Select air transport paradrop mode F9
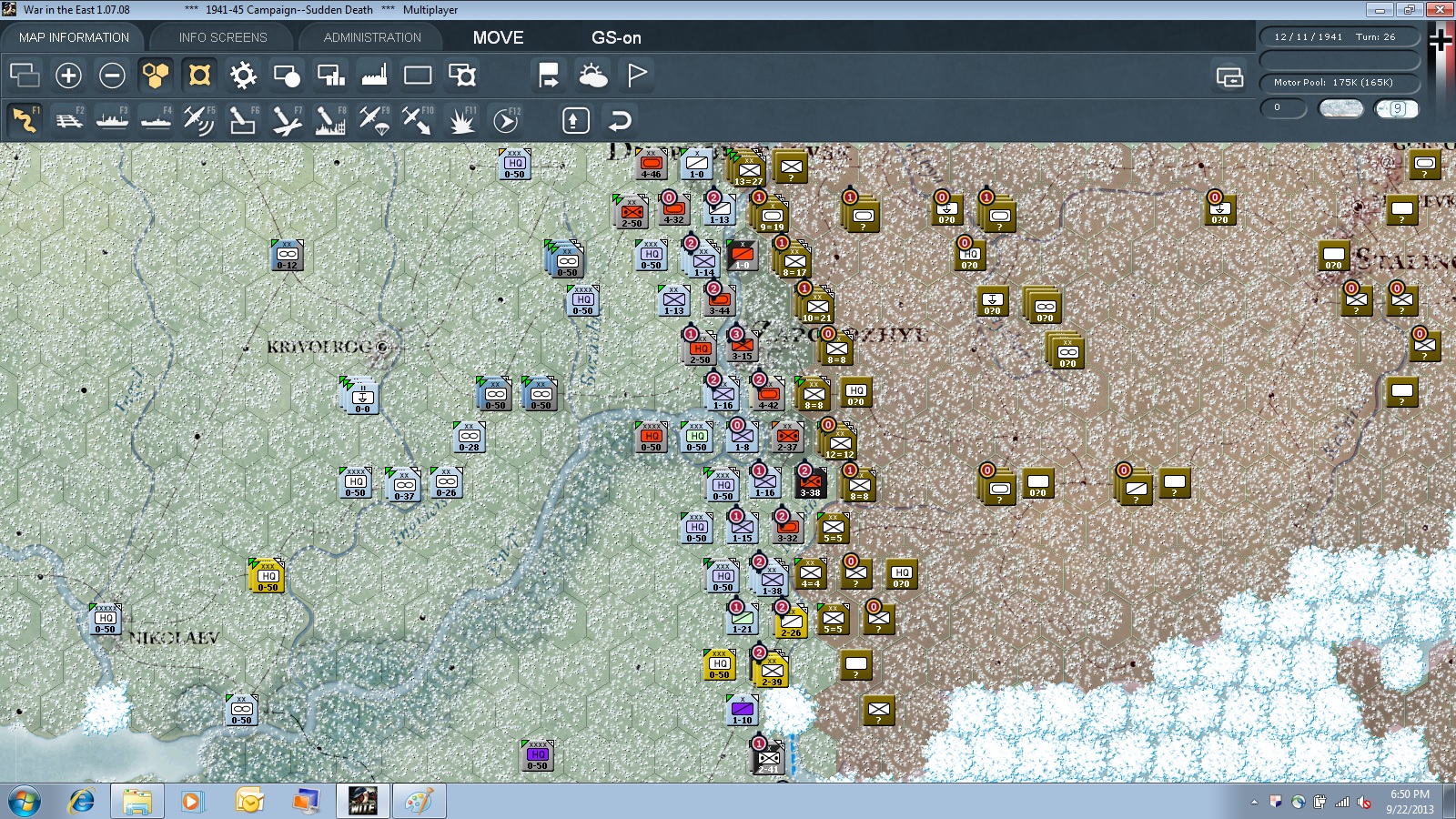This screenshot has width=1456, height=819. 374,120
